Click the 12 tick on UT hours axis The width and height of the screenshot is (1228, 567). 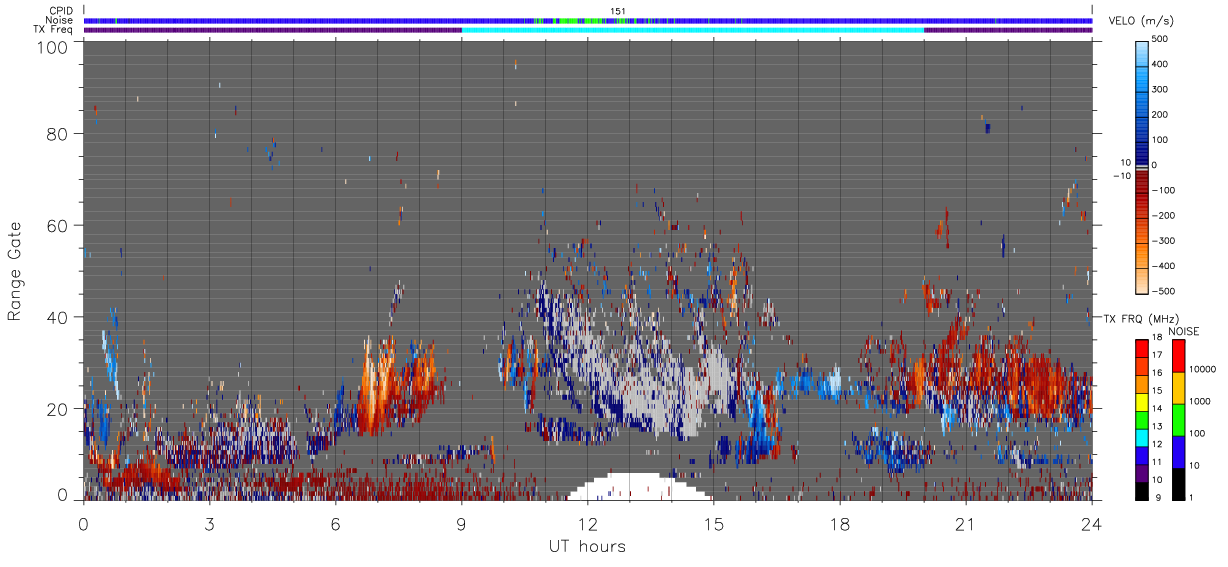(588, 524)
